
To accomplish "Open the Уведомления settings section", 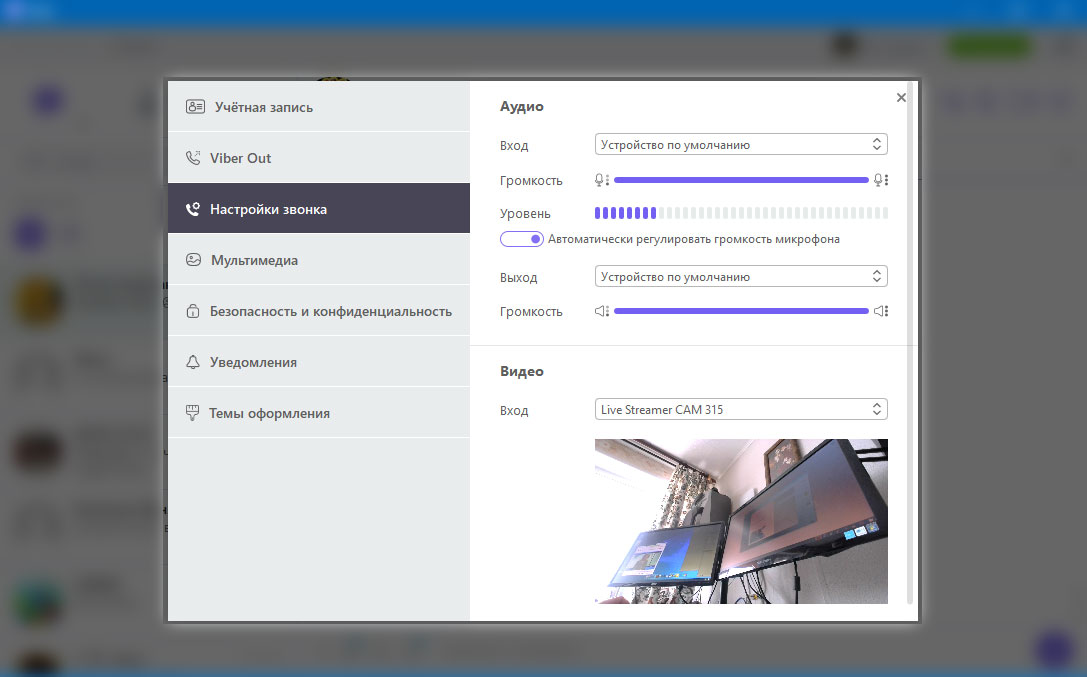I will click(x=319, y=362).
